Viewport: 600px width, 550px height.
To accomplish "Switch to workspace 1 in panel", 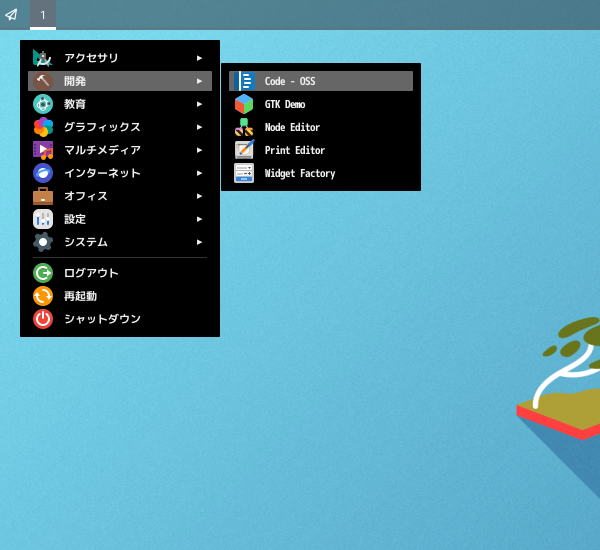I will pyautogui.click(x=43, y=15).
